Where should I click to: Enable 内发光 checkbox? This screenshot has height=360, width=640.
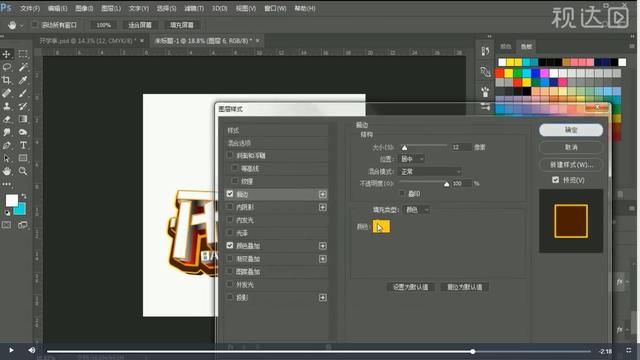[x=230, y=220]
